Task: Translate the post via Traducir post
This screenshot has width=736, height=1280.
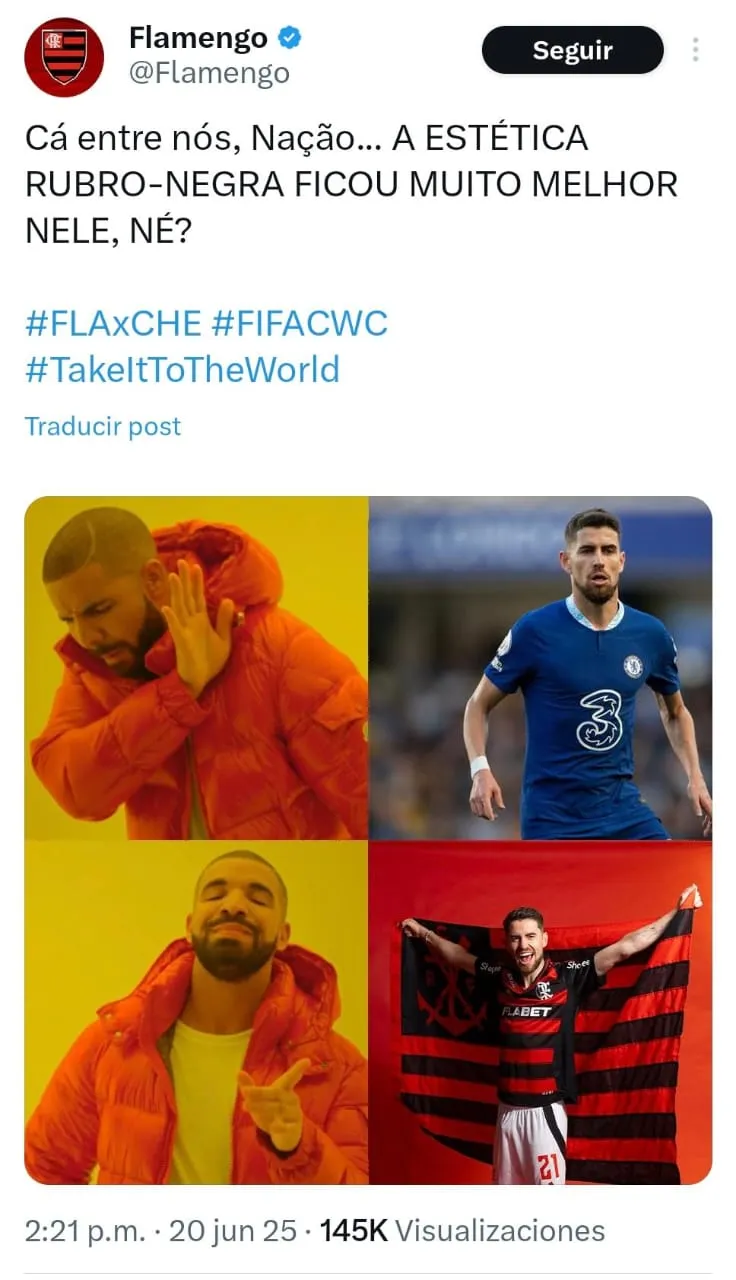Action: pyautogui.click(x=103, y=426)
